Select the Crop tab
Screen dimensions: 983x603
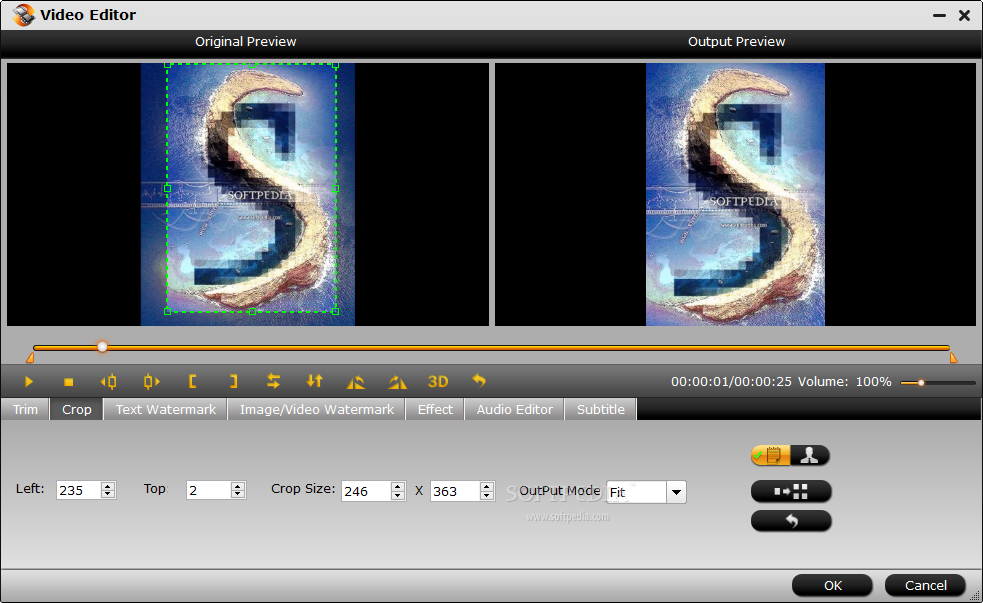click(76, 409)
